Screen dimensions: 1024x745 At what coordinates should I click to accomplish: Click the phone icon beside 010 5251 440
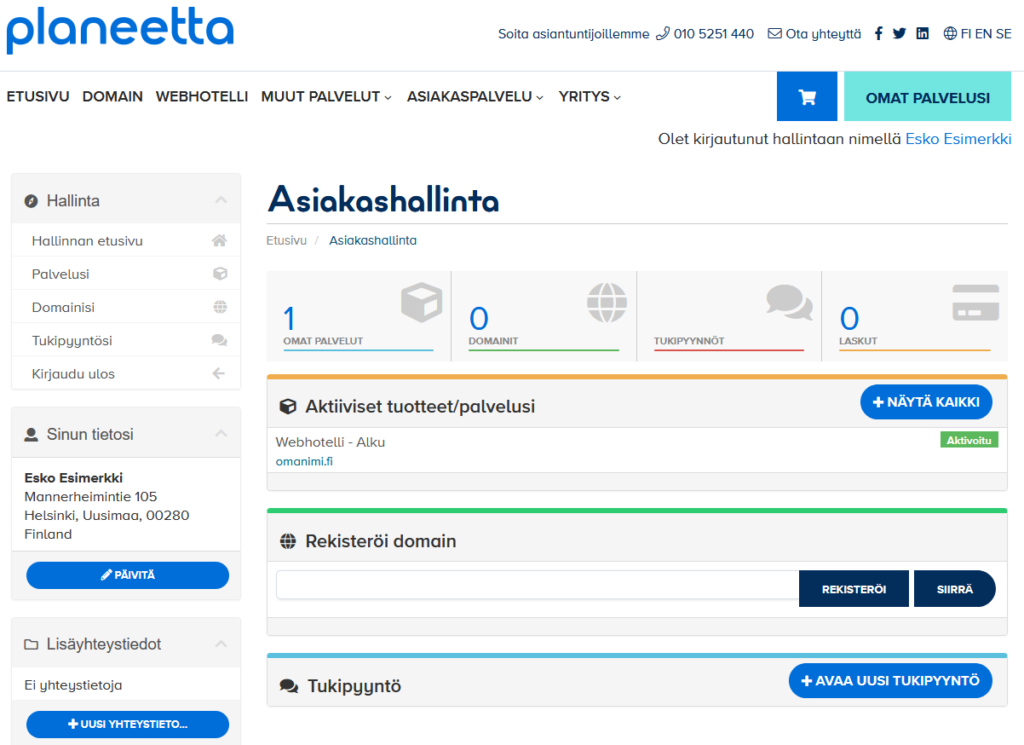click(x=662, y=33)
